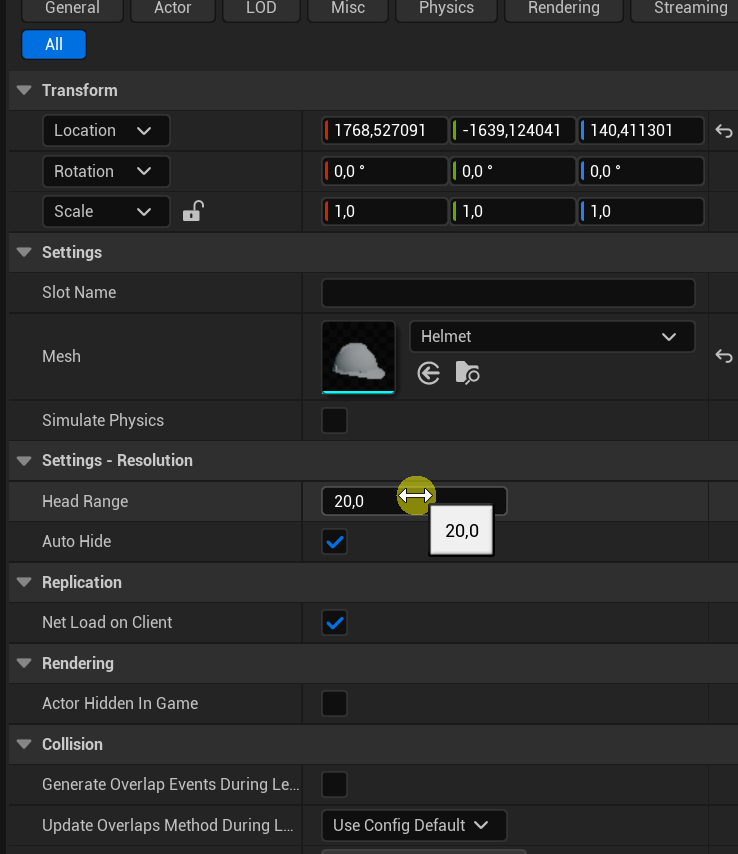Collapse the Settings - Resolution section
This screenshot has width=738, height=854.
click(x=25, y=461)
